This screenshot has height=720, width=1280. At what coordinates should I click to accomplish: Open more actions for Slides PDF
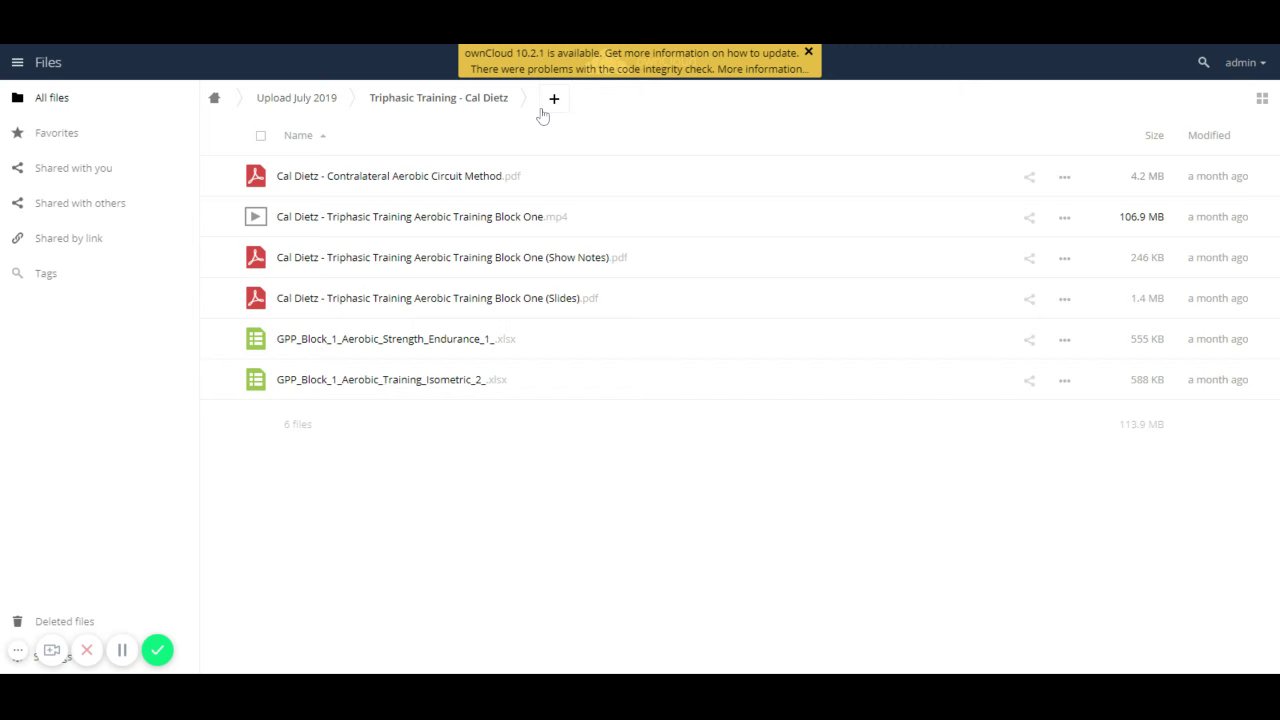[x=1064, y=299]
